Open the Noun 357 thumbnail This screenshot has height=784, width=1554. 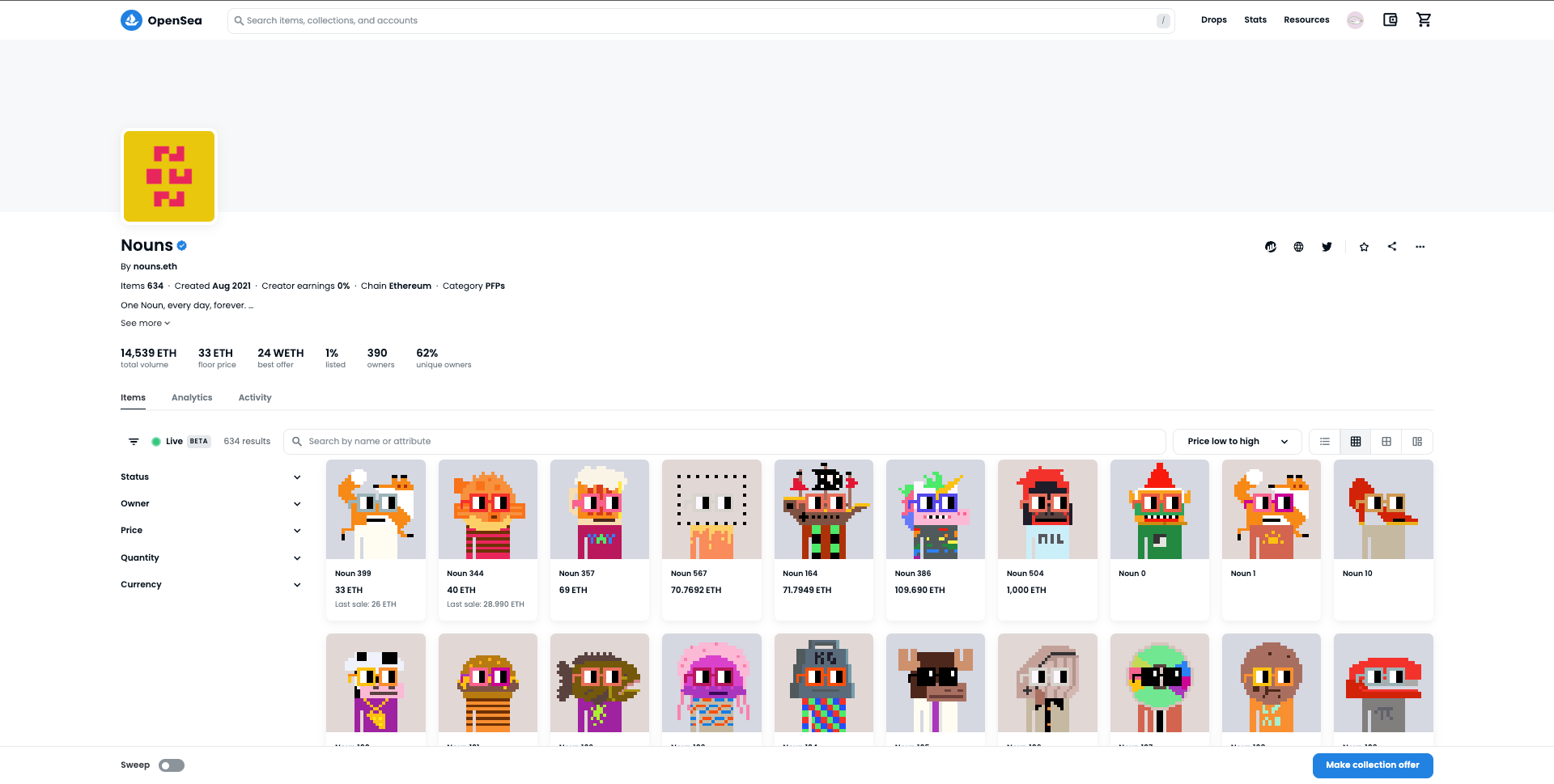coord(600,510)
